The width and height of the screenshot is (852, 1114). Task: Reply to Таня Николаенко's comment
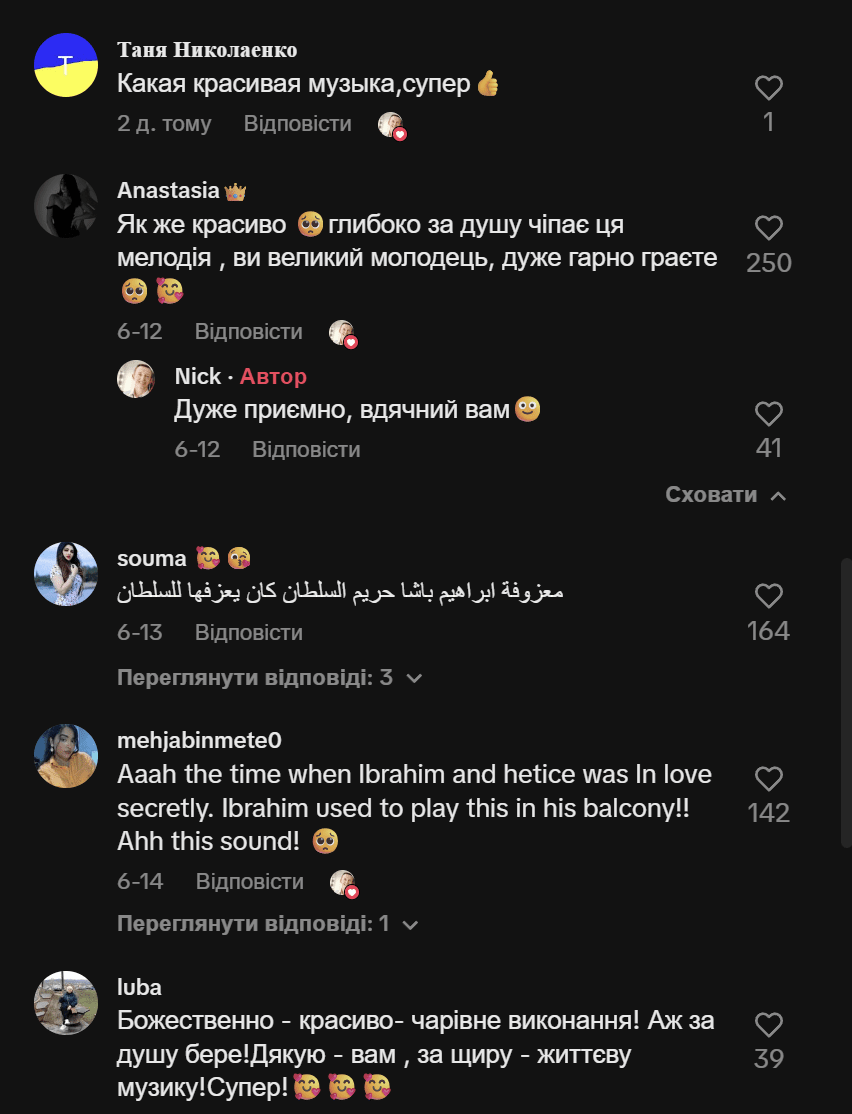click(x=298, y=124)
